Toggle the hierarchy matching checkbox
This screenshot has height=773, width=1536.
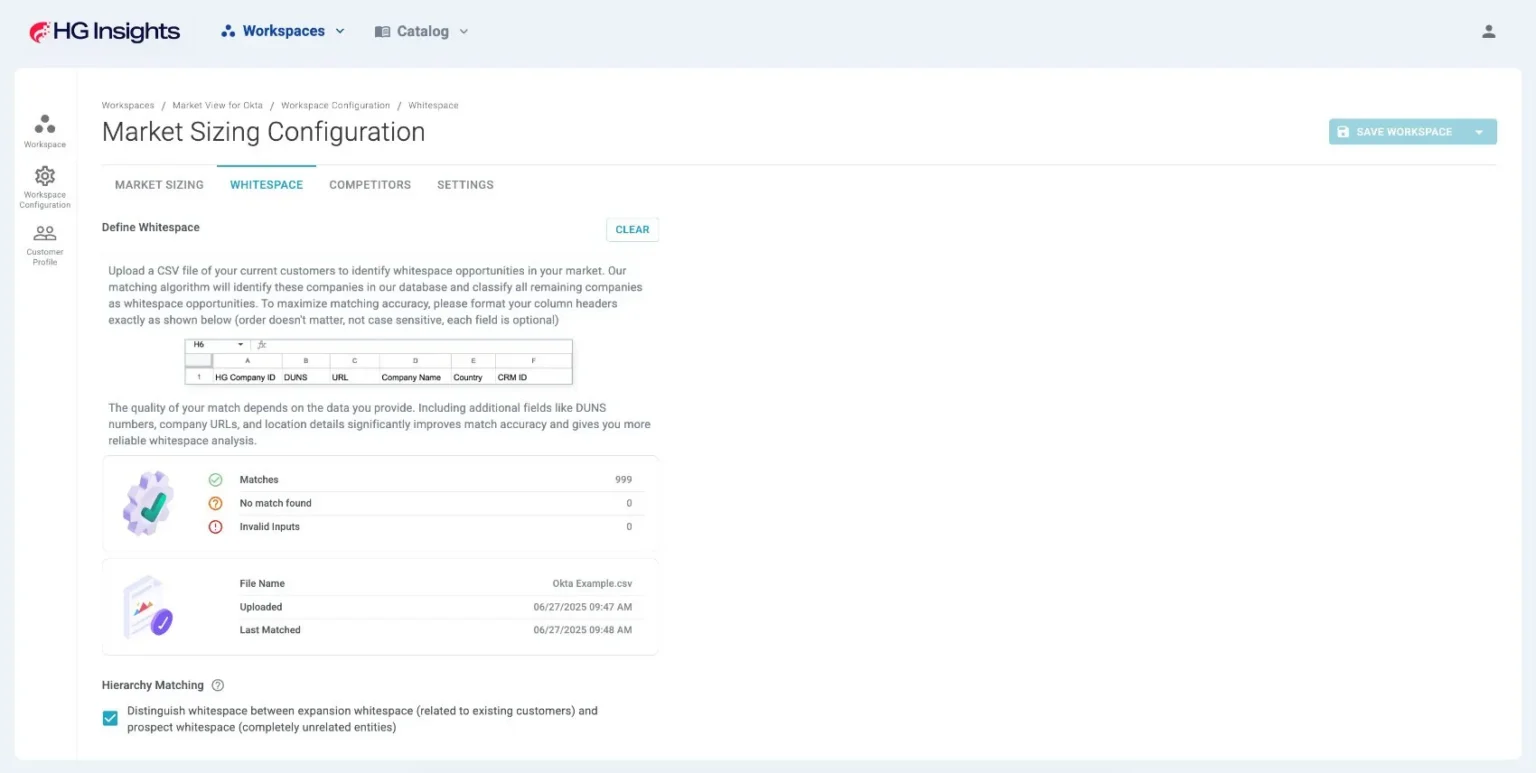click(x=110, y=719)
